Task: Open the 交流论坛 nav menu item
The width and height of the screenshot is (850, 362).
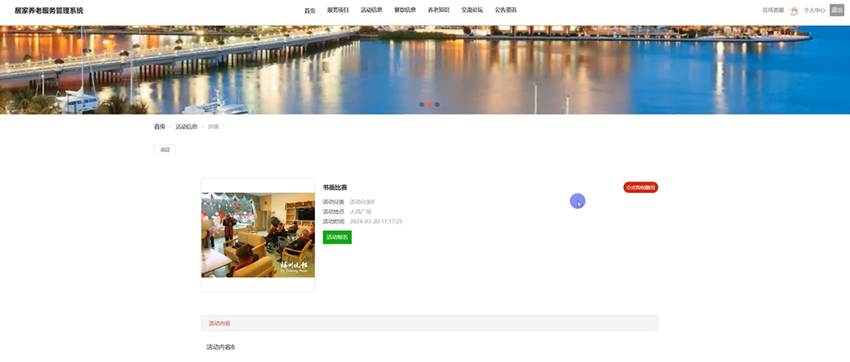Action: pyautogui.click(x=472, y=10)
